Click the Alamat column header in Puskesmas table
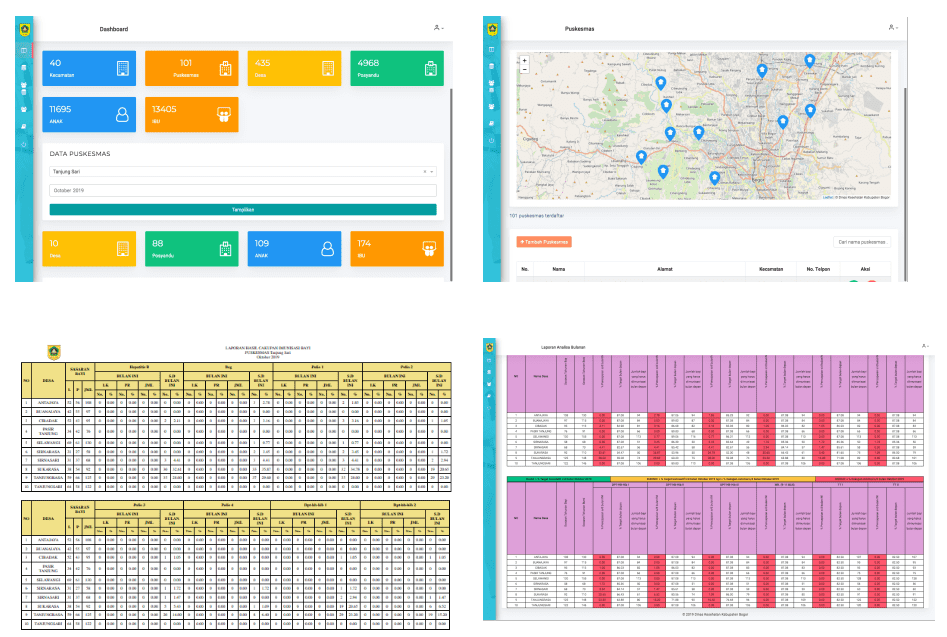 pos(664,269)
